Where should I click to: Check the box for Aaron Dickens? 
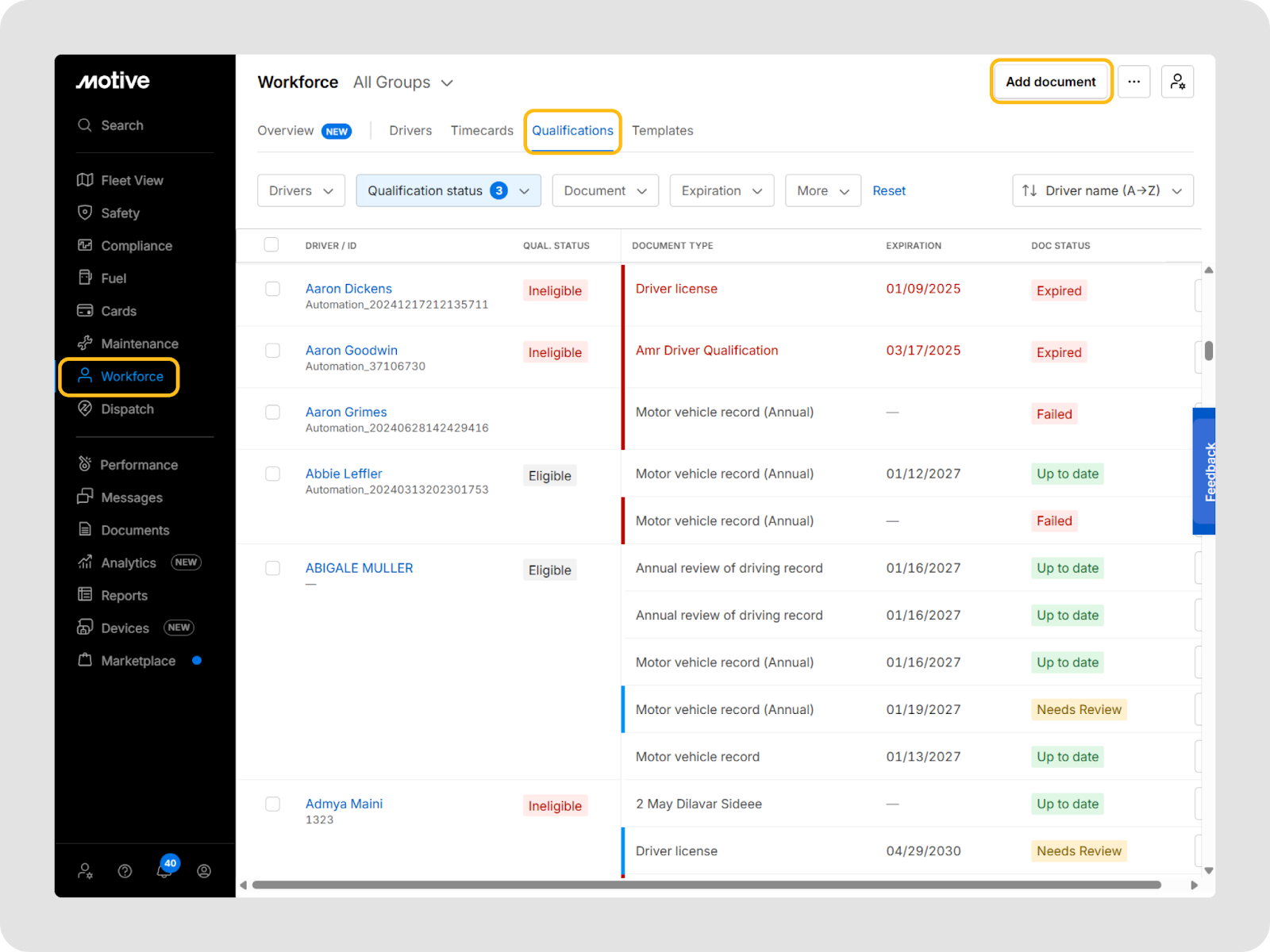pyautogui.click(x=272, y=289)
